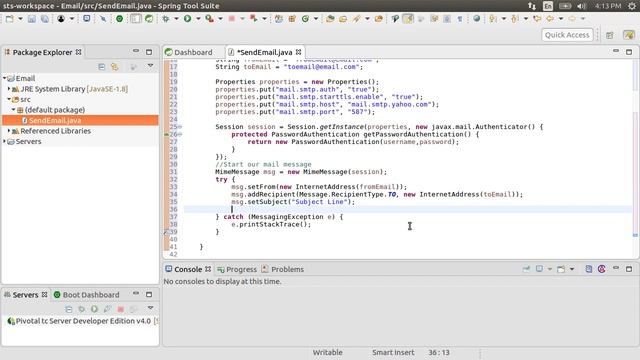The image size is (640, 360).
Task: Select SendEmail.java in Package Explorer
Action: coord(80,120)
